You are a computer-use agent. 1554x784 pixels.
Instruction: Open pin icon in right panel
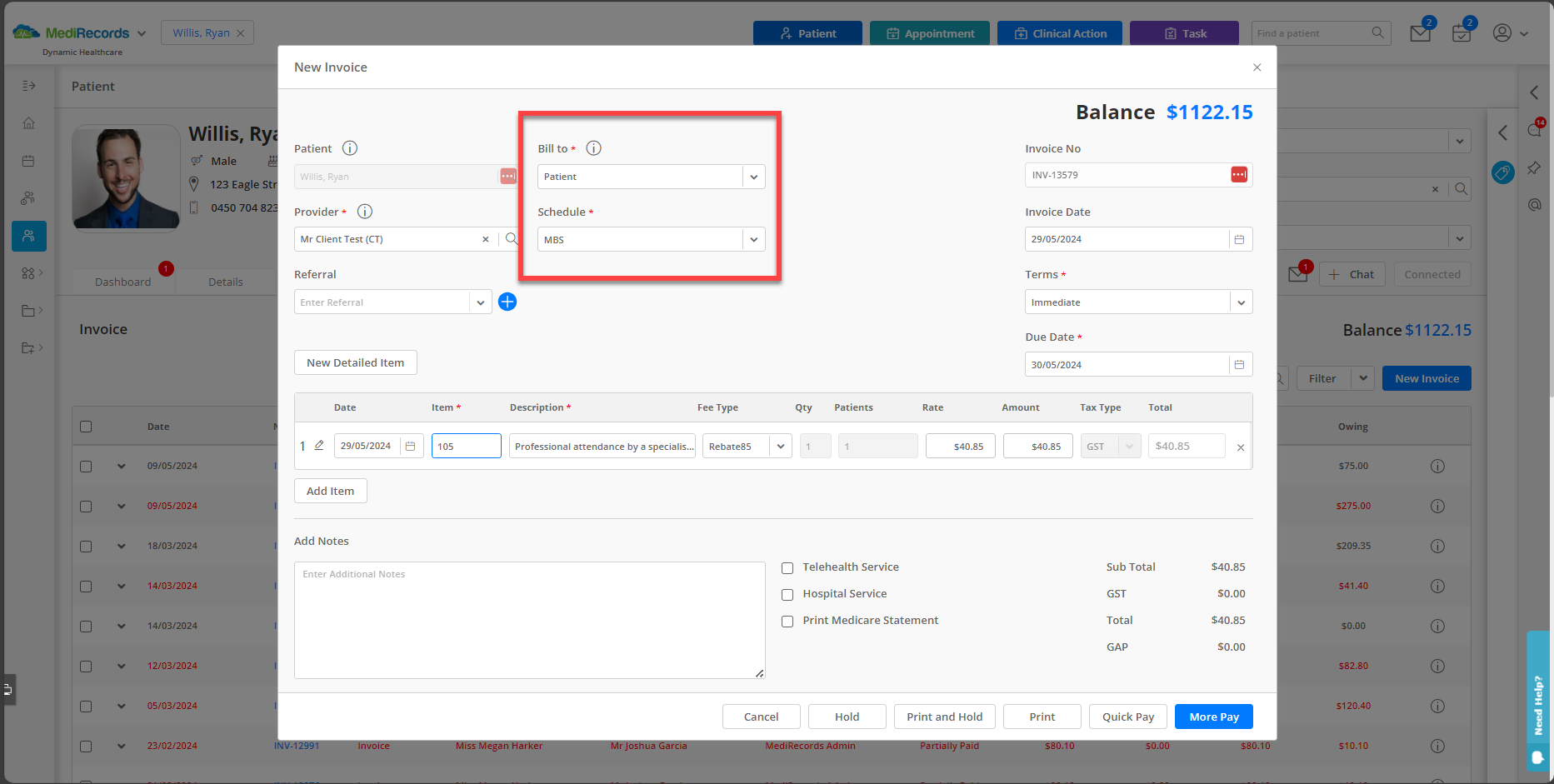(1534, 168)
